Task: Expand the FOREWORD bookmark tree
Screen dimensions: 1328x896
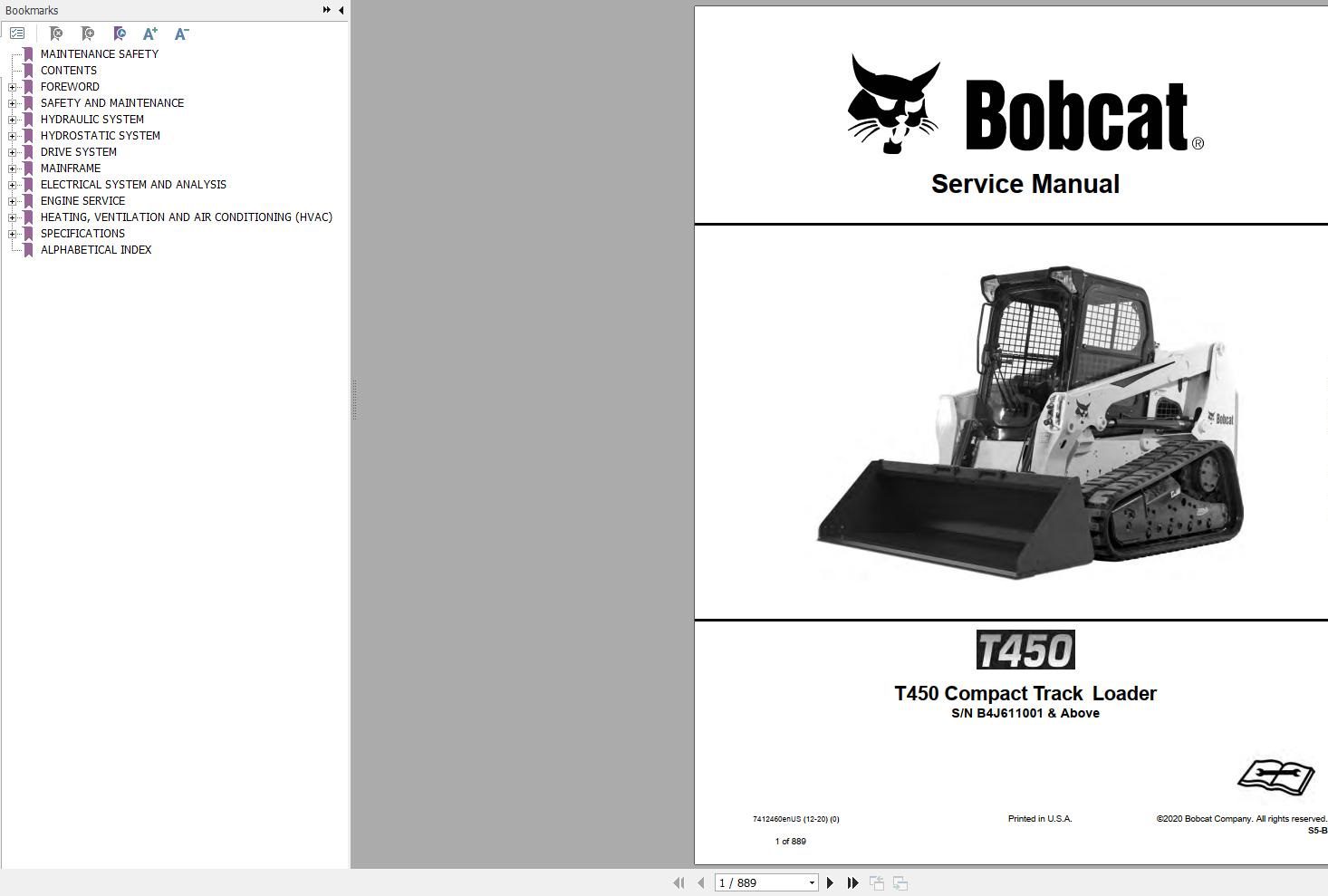Action: point(11,86)
